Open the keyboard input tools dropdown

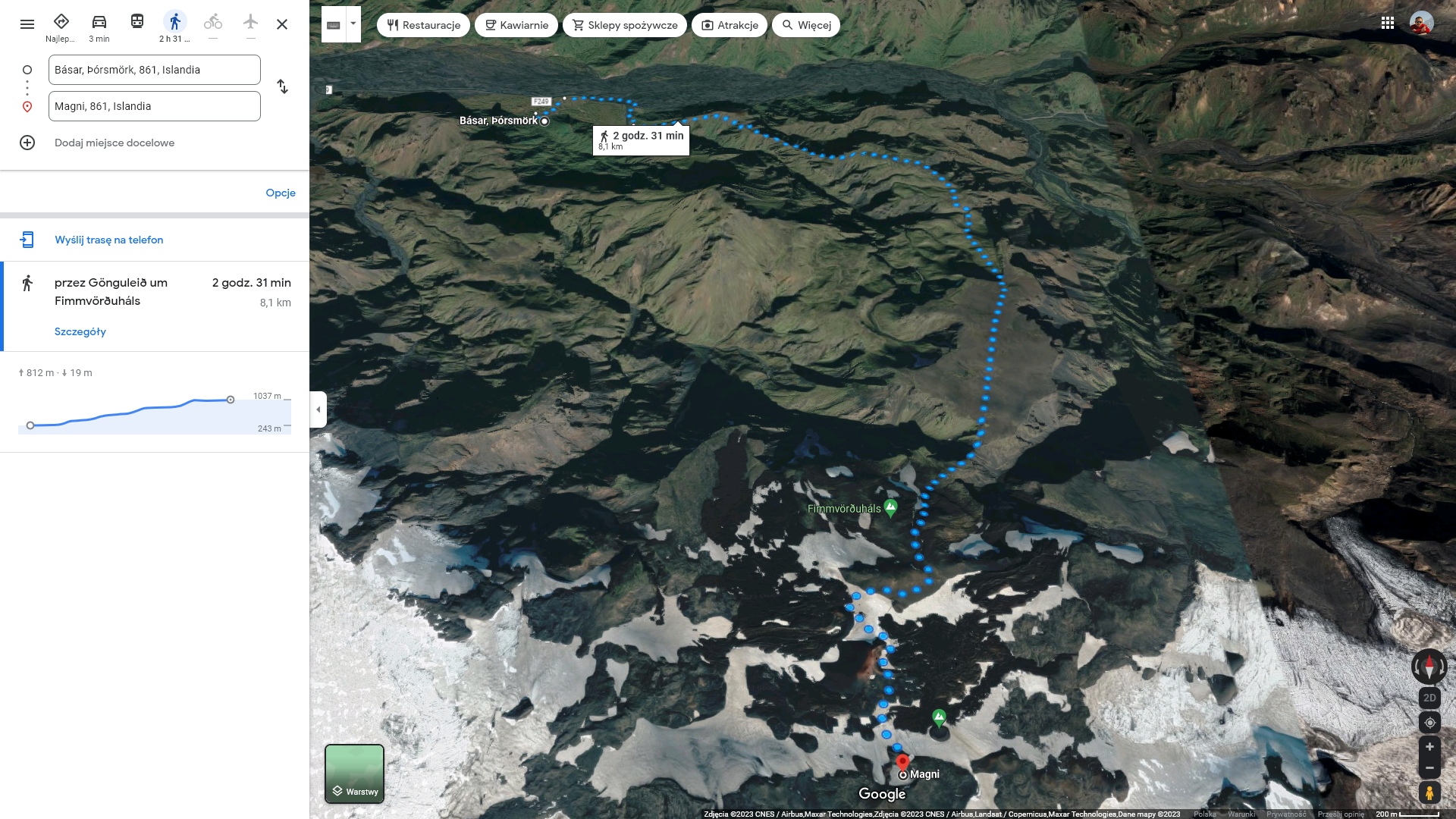point(353,24)
